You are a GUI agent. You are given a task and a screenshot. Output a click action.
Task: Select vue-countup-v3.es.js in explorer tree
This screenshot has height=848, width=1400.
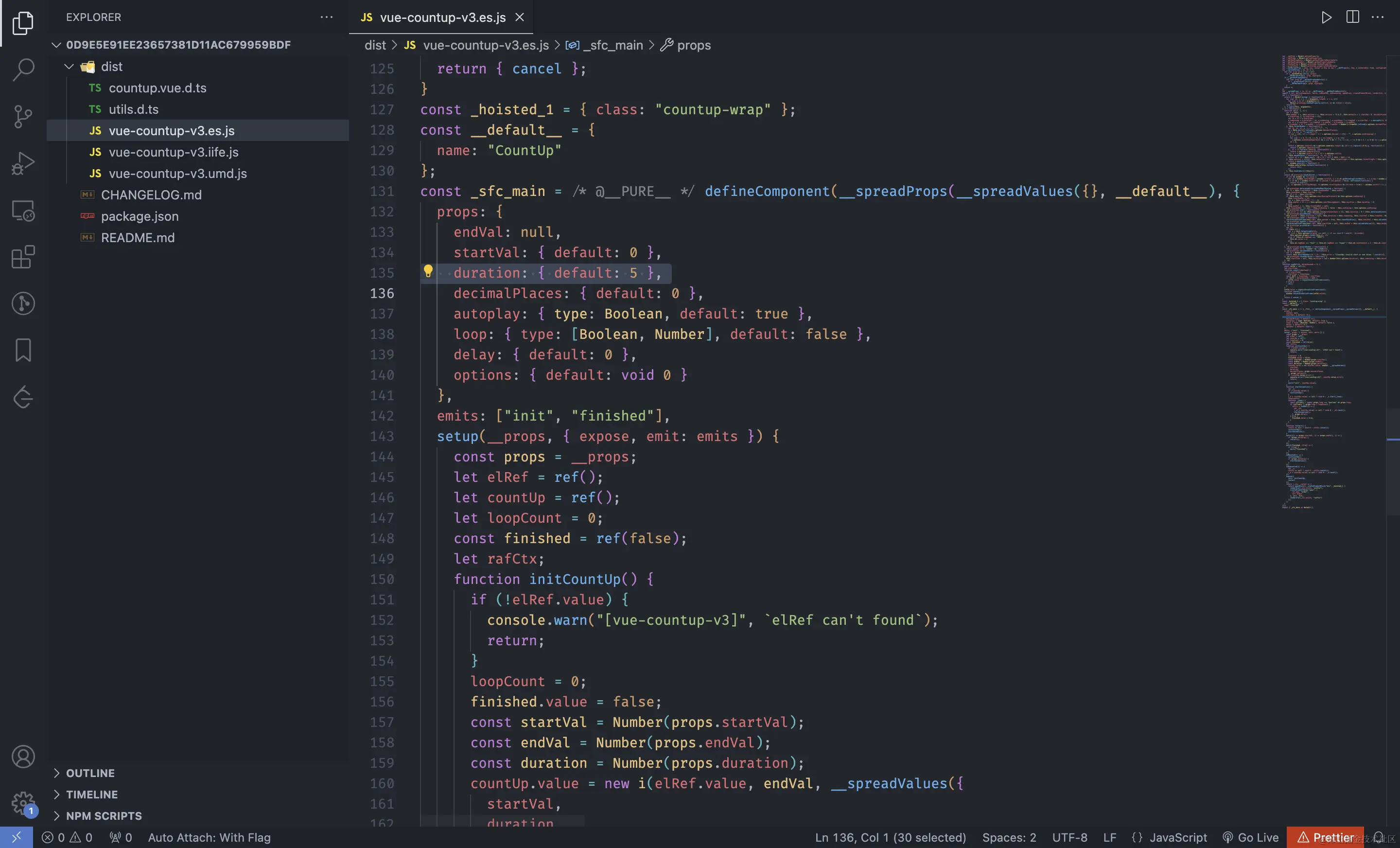(172, 130)
